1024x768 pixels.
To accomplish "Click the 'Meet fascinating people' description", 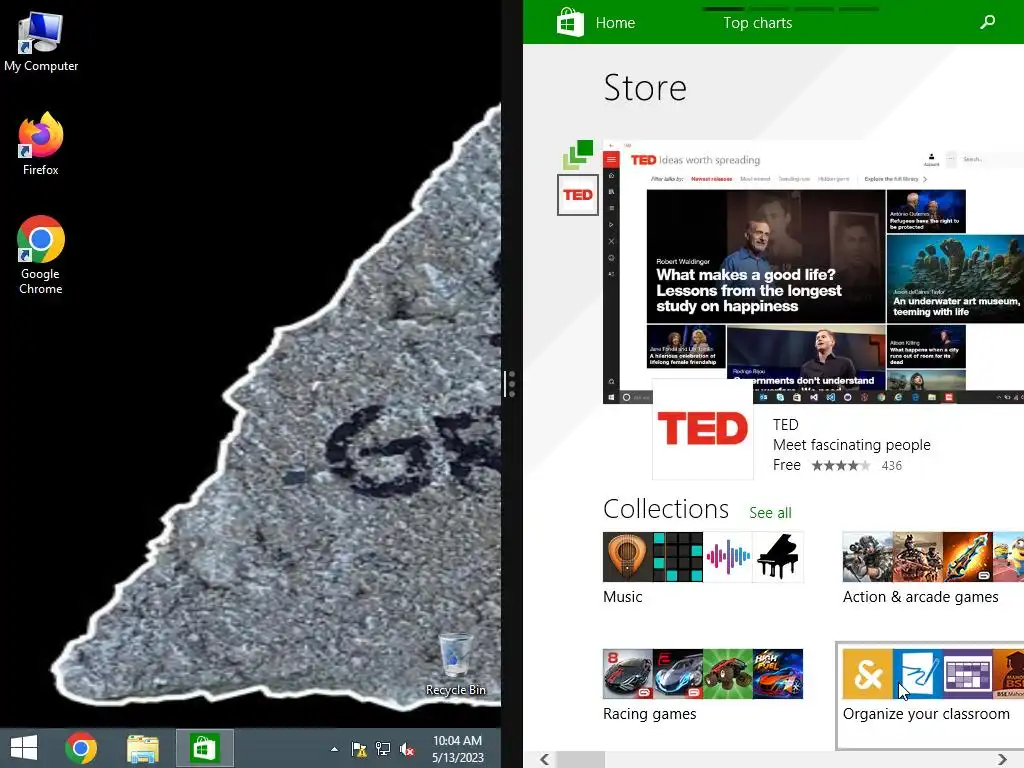I will [x=852, y=445].
